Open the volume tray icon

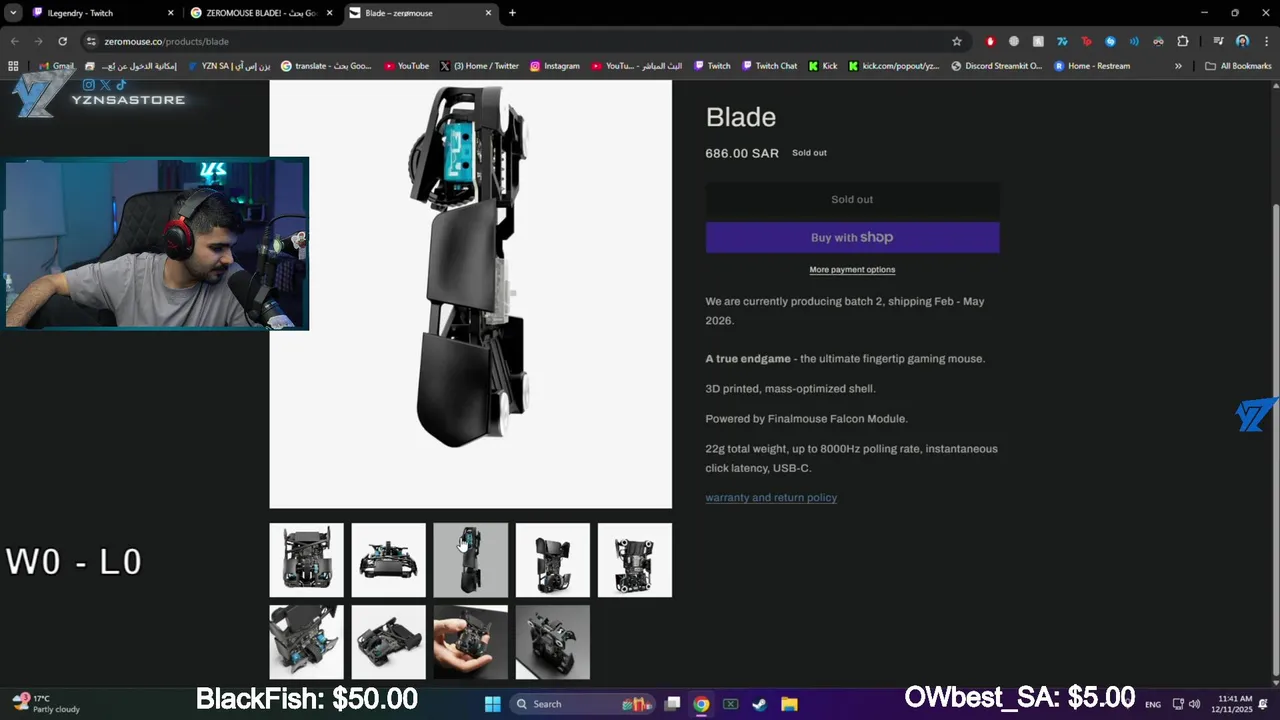[1193, 704]
